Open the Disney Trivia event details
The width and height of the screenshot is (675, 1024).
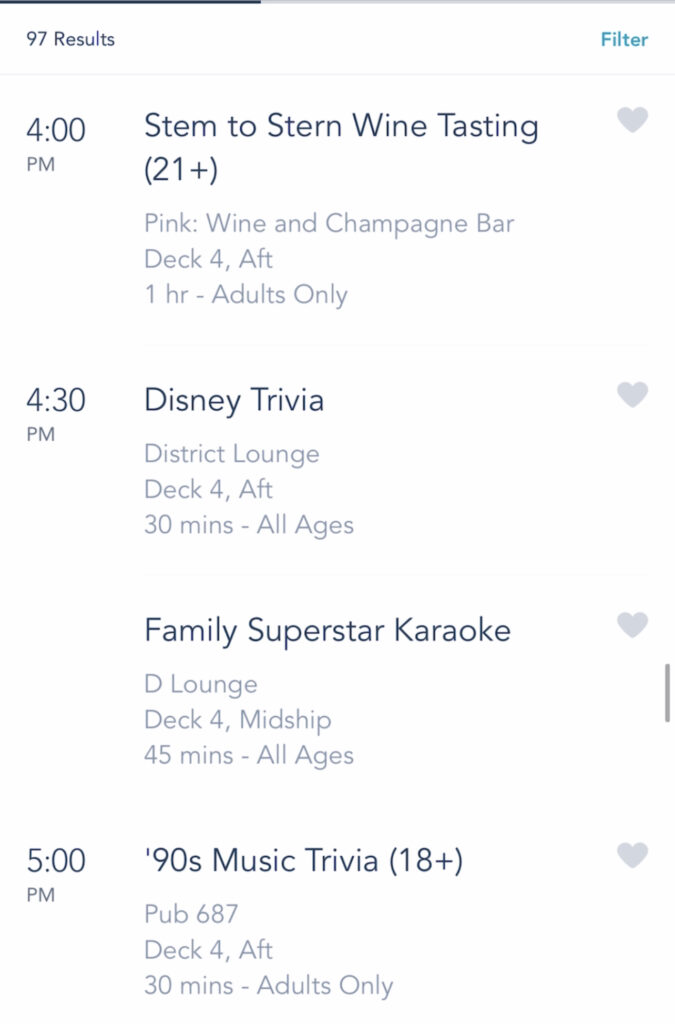[234, 400]
